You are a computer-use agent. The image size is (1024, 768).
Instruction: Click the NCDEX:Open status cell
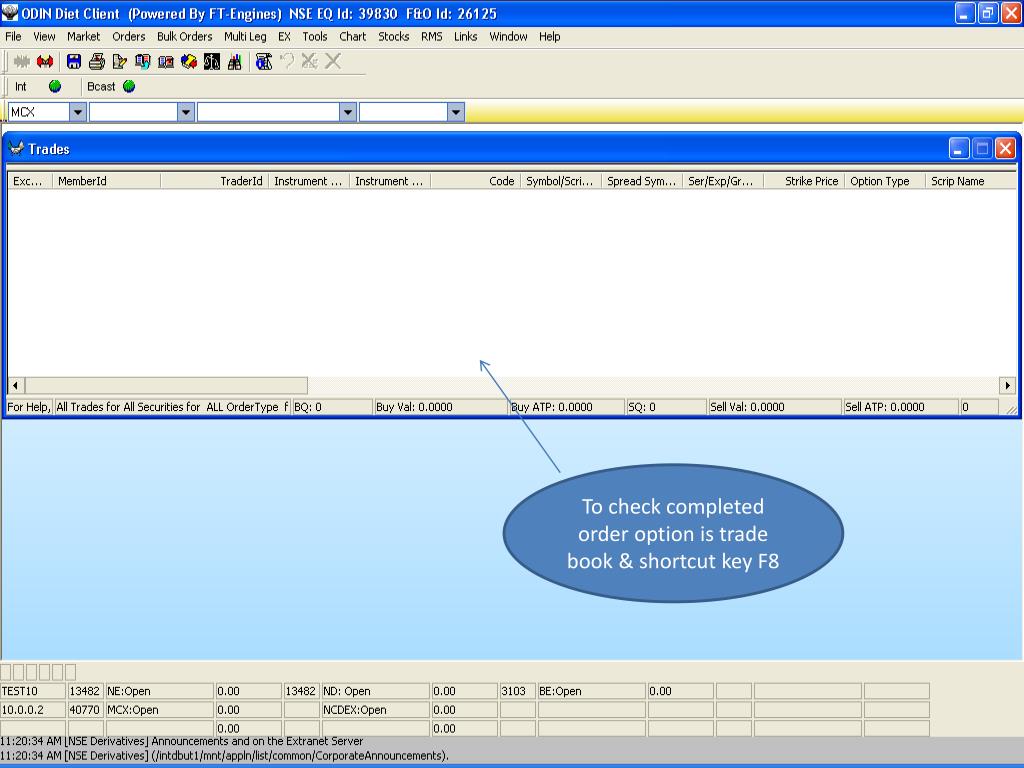[x=376, y=710]
